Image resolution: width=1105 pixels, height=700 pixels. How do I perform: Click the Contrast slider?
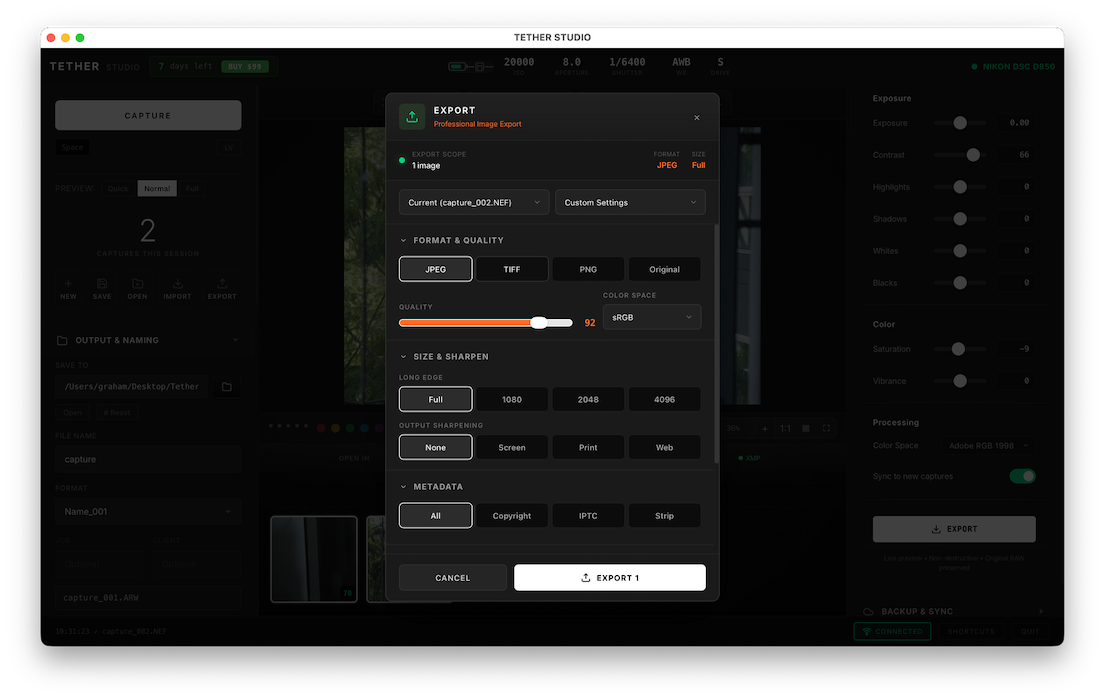(960, 154)
